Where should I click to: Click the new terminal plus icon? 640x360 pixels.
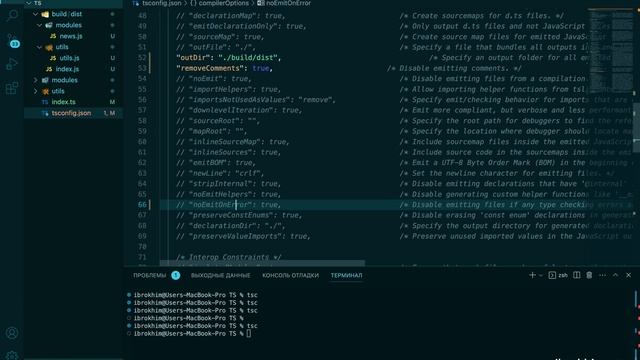[x=532, y=276]
